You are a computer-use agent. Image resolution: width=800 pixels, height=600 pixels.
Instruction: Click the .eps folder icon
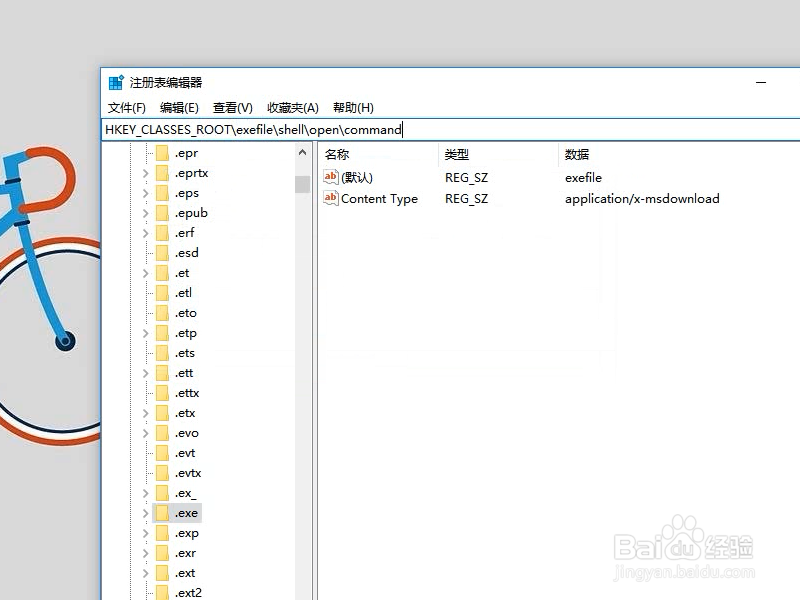(x=162, y=193)
